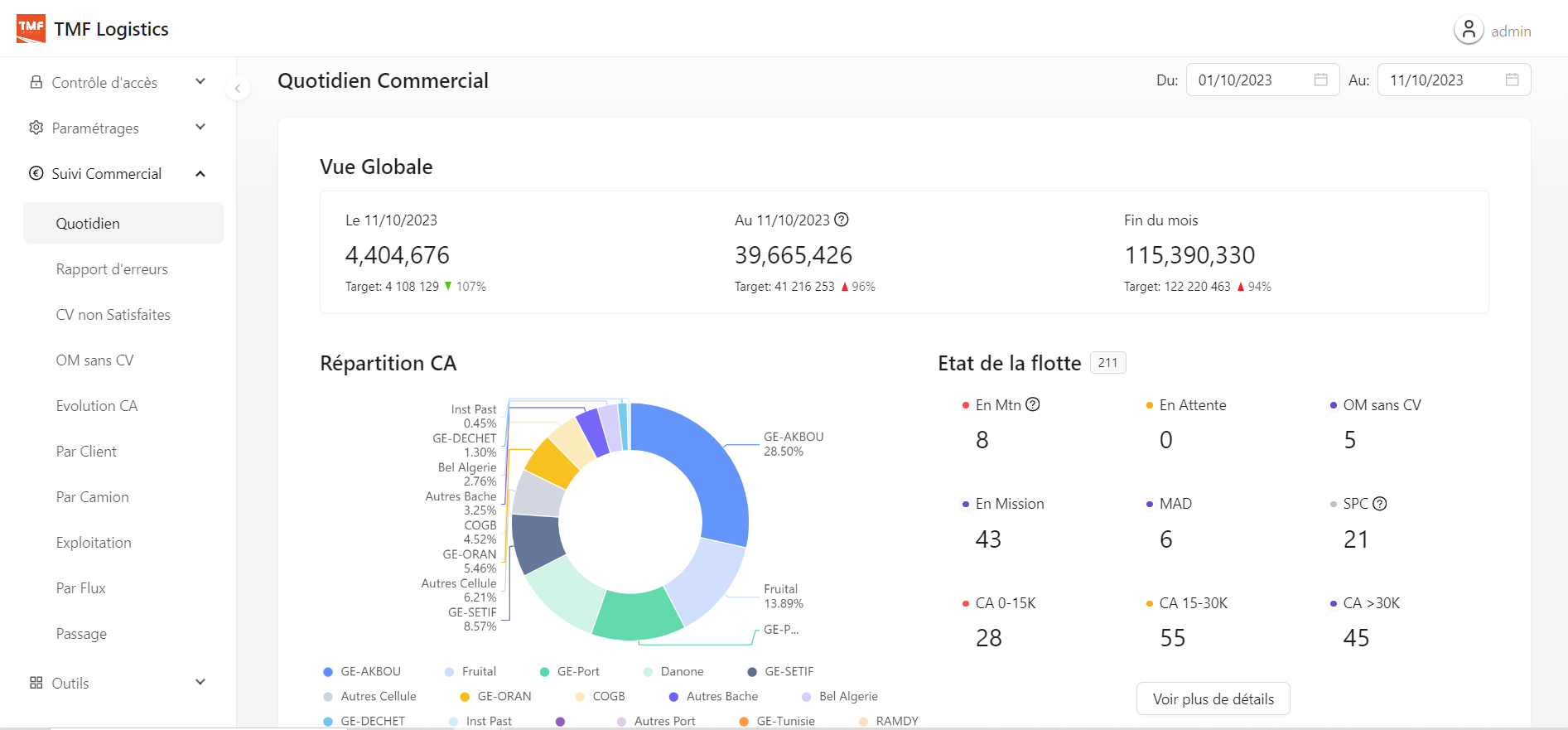1568x730 pixels.
Task: Click the value 4,404,676
Action: pyautogui.click(x=398, y=255)
